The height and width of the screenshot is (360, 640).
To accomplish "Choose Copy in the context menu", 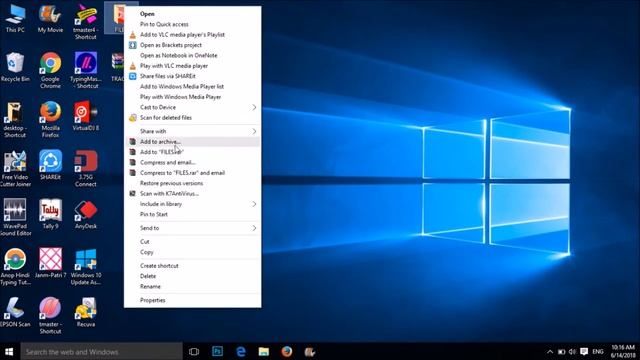I will [193, 252].
